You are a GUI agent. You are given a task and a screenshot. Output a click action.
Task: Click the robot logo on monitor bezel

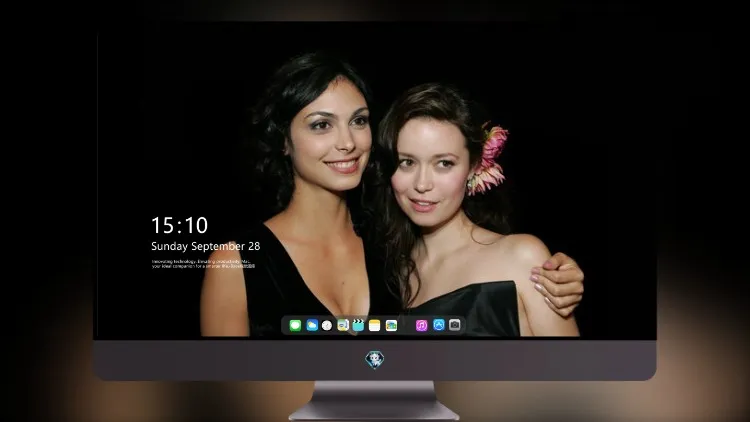375,360
